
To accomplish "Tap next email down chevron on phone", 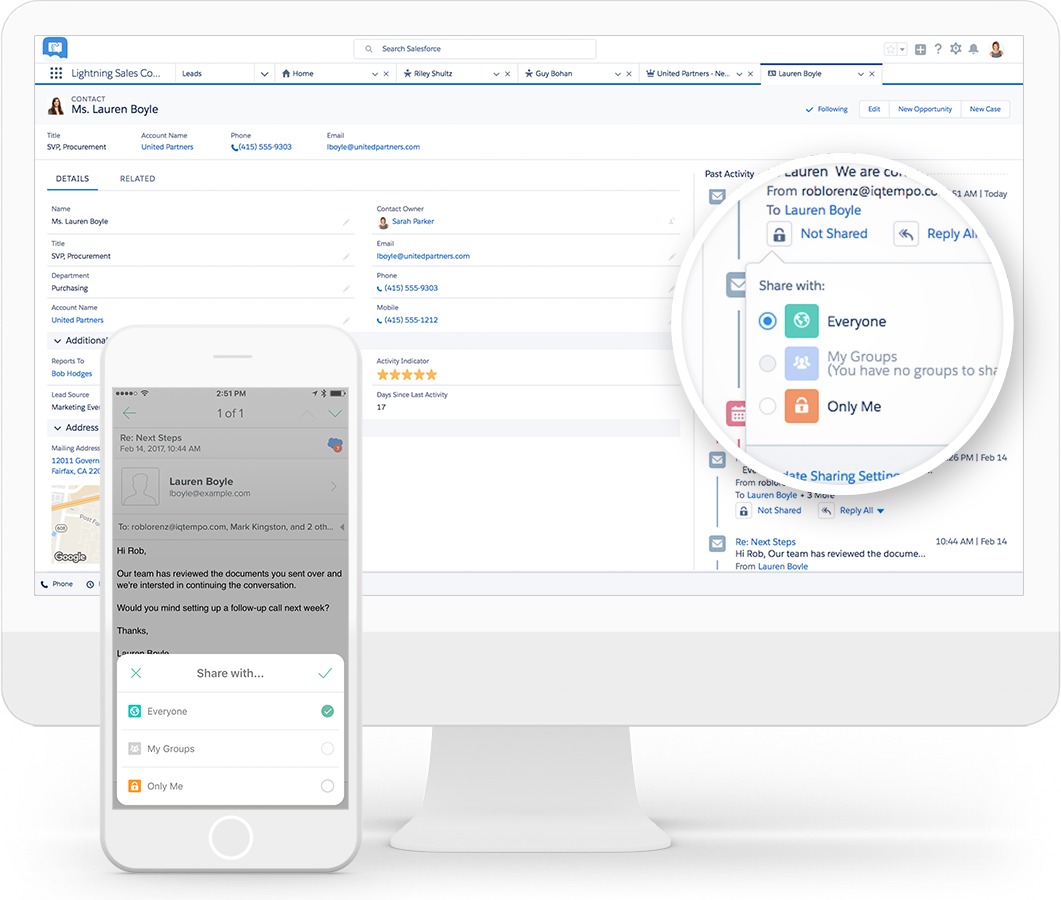I will (335, 413).
